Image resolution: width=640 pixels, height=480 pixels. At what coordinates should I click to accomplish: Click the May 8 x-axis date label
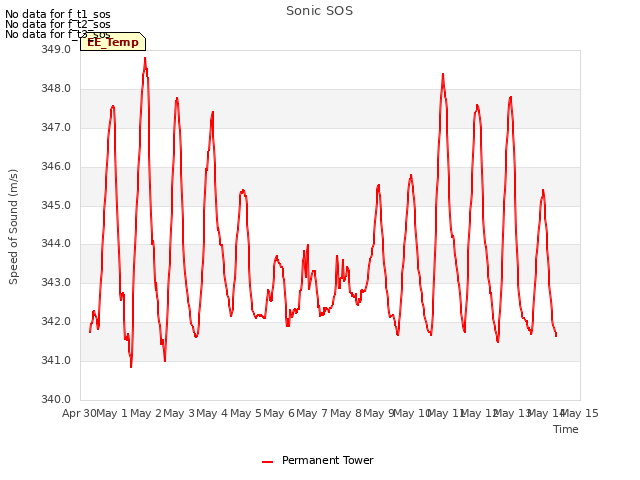[346, 413]
